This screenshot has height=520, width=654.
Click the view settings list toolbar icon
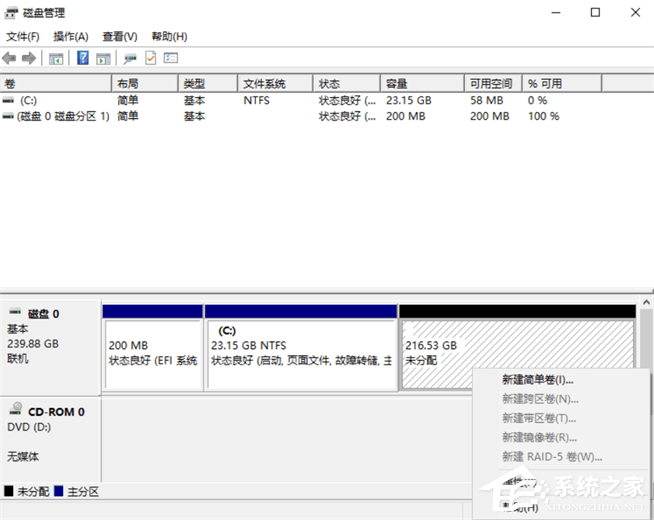coord(171,58)
